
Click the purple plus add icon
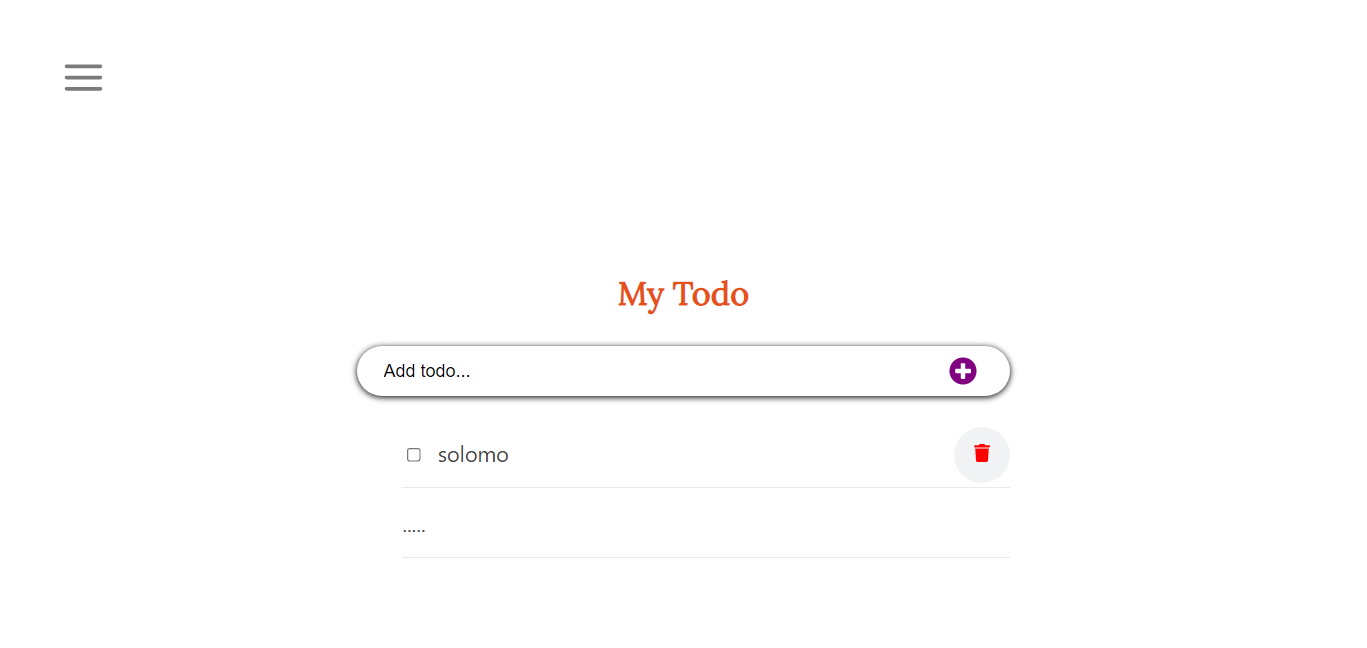(x=962, y=371)
